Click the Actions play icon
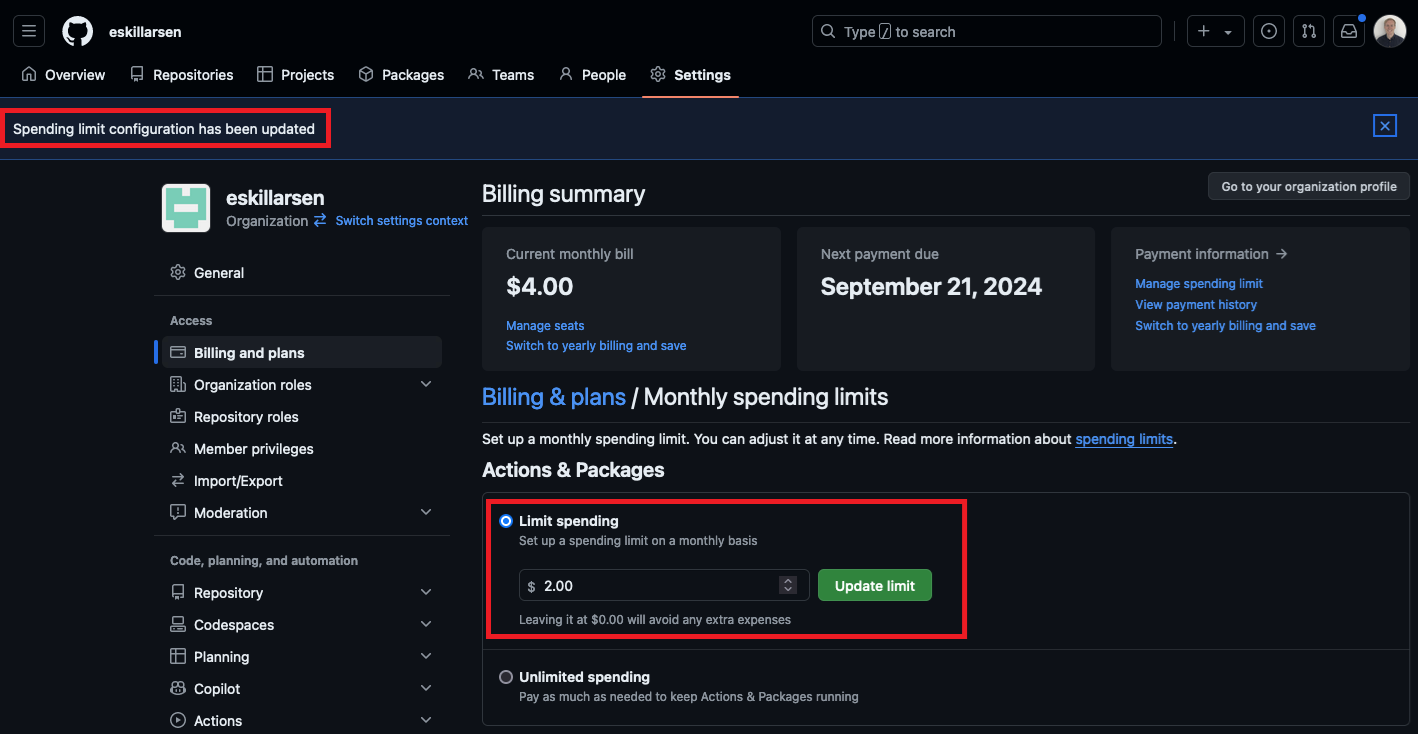Image resolution: width=1418 pixels, height=734 pixels. [178, 721]
